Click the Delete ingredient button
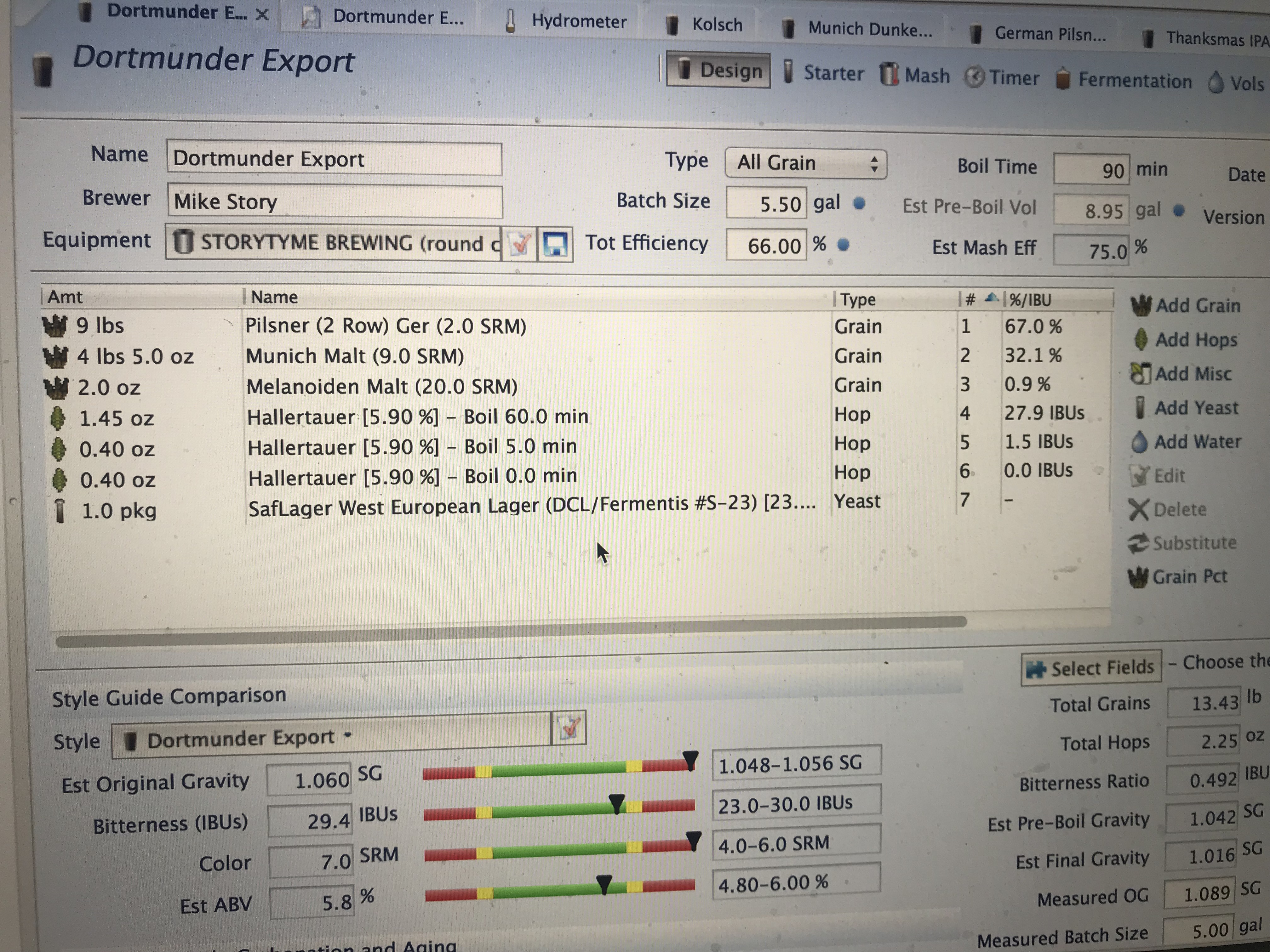Viewport: 1270px width, 952px height. [x=1167, y=509]
